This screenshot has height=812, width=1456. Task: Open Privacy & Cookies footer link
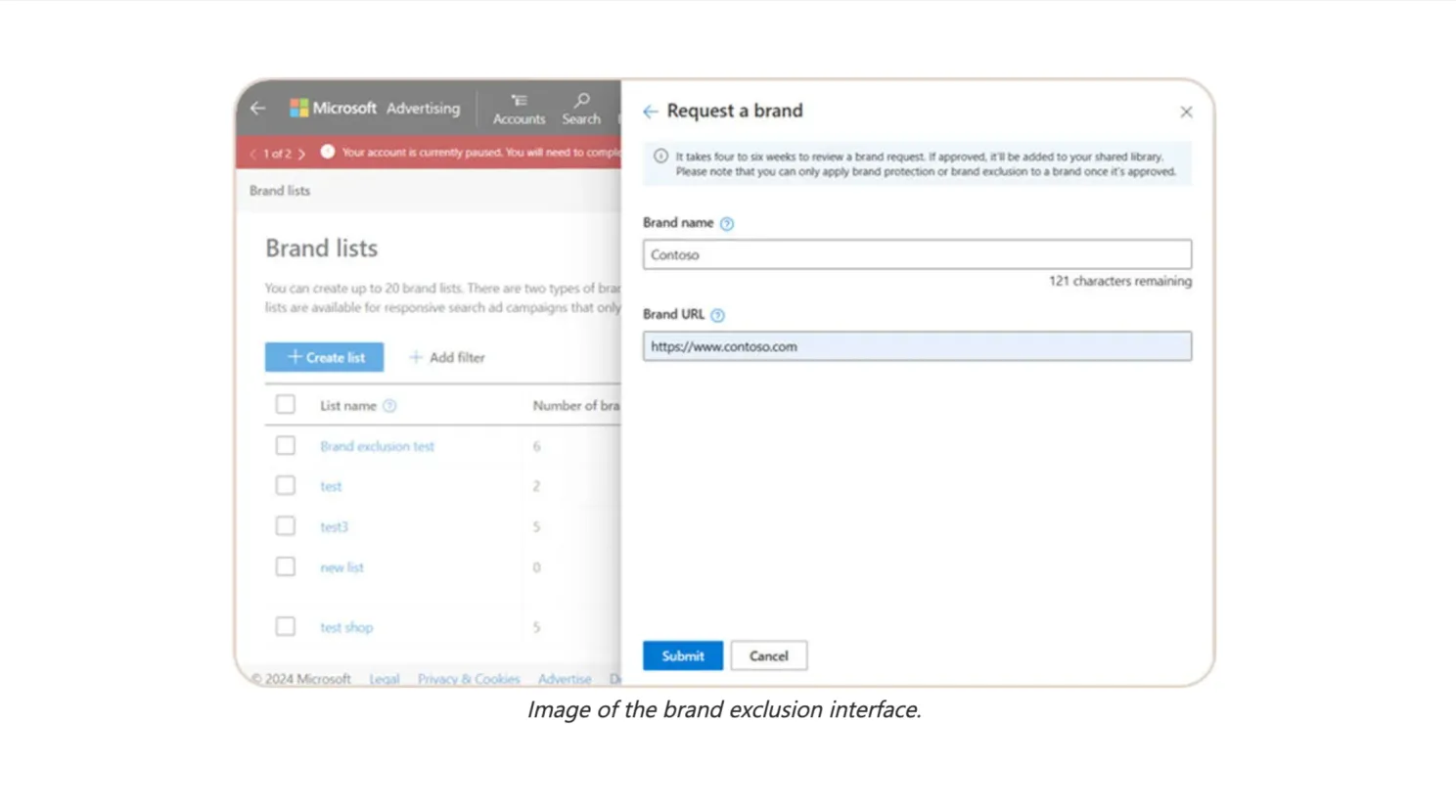[469, 679]
